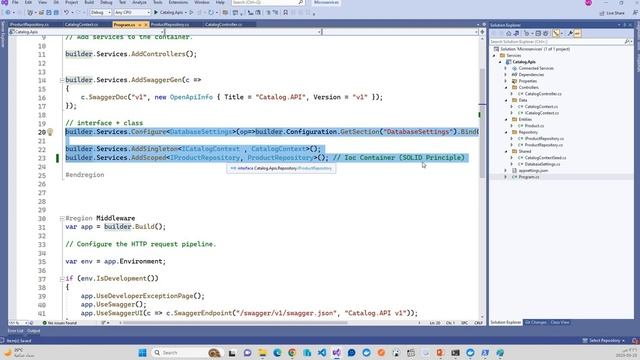This screenshot has width=640, height=360.
Task: Click Start Without Debugging icon
Action: coord(191,13)
